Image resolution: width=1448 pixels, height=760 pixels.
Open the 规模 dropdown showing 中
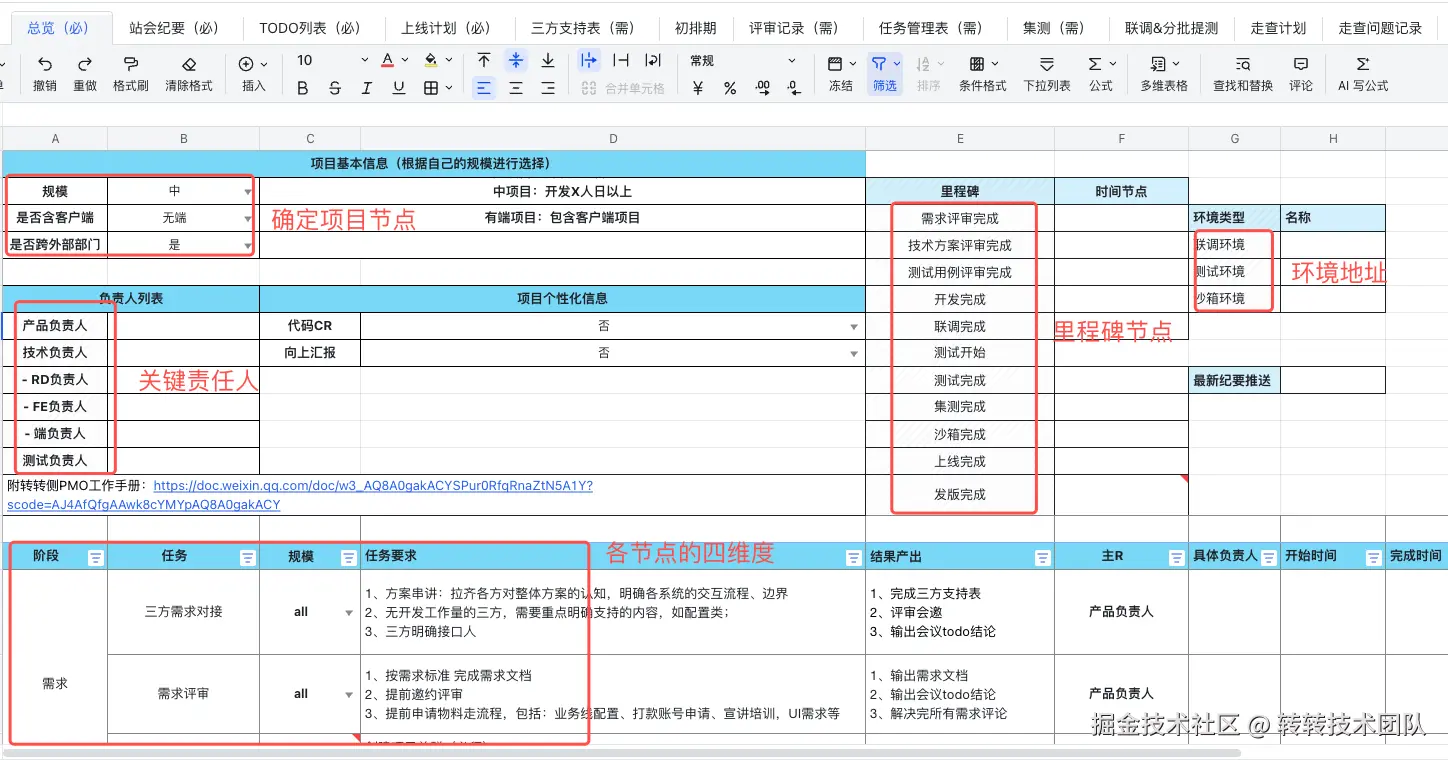pos(248,191)
